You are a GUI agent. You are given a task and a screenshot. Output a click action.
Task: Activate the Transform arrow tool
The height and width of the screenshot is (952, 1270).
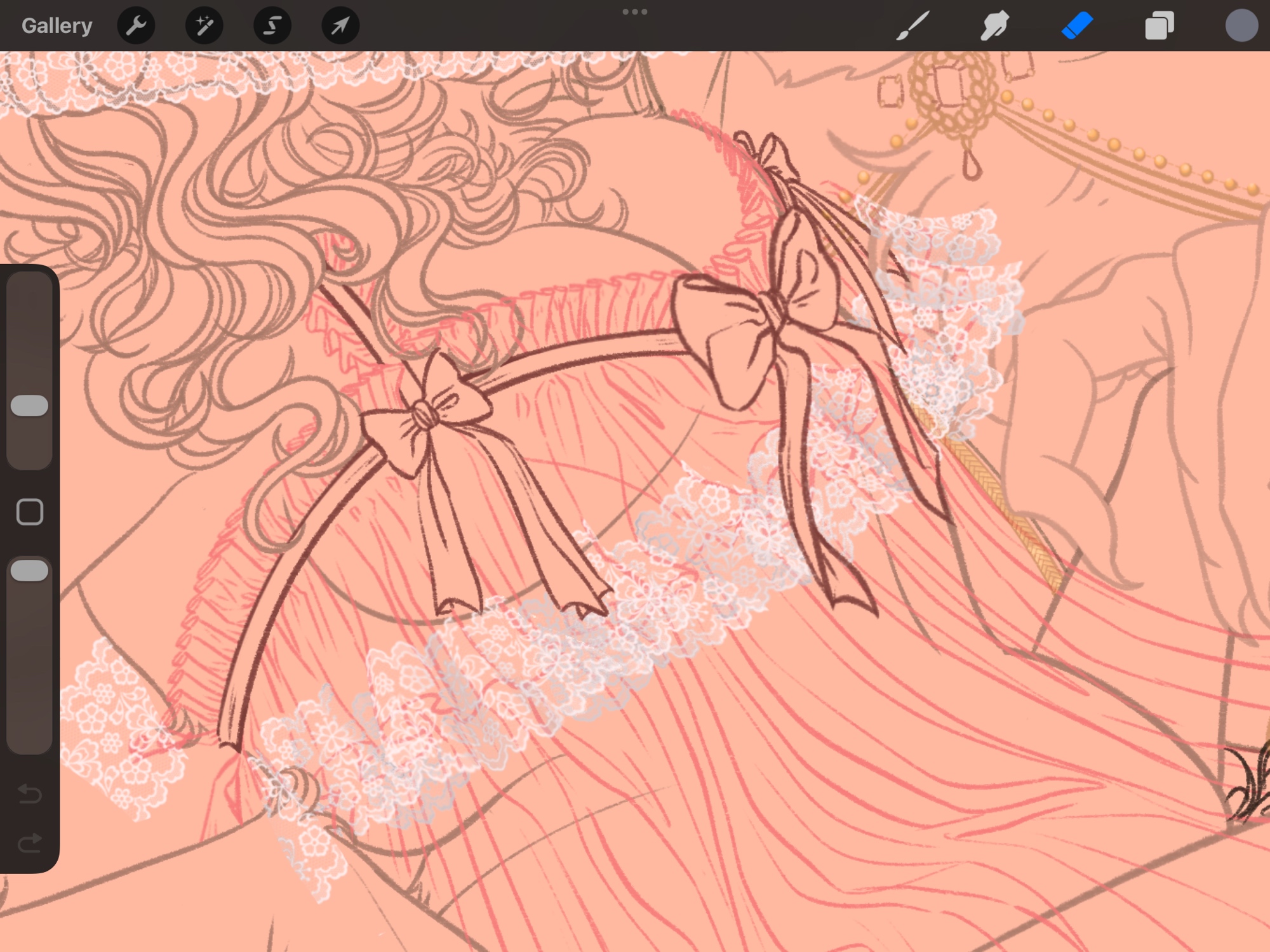click(340, 26)
